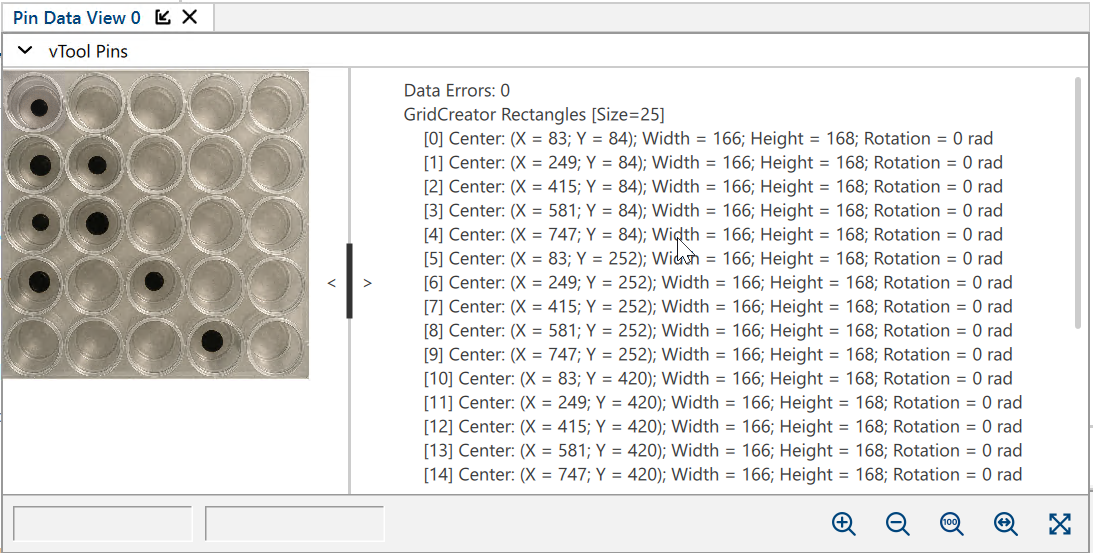Viewport: 1093px width, 553px height.
Task: Select rectangle entry [14] in the list
Action: click(x=722, y=474)
